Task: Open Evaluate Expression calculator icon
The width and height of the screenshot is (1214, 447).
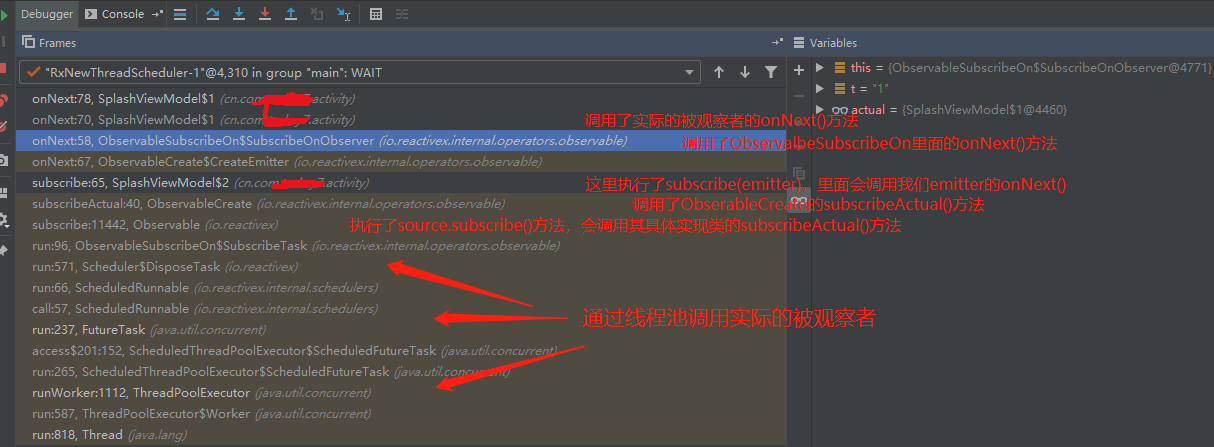Action: pyautogui.click(x=376, y=14)
